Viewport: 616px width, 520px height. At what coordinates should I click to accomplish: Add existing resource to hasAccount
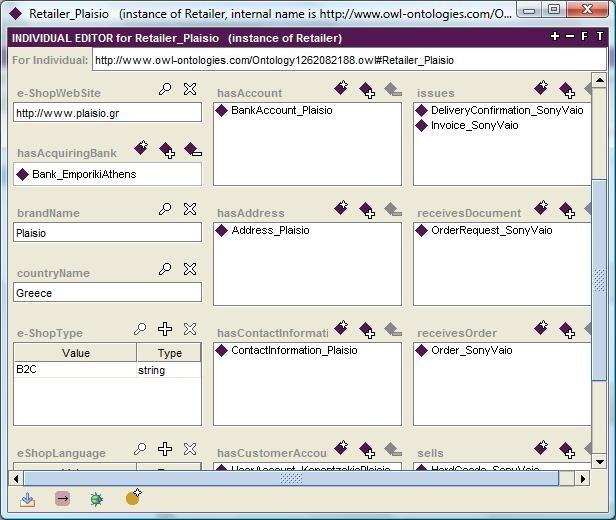[x=367, y=90]
